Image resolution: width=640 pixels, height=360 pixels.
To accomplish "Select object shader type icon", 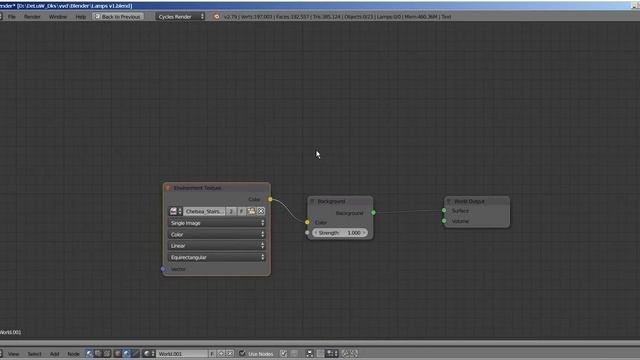I will (x=118, y=353).
